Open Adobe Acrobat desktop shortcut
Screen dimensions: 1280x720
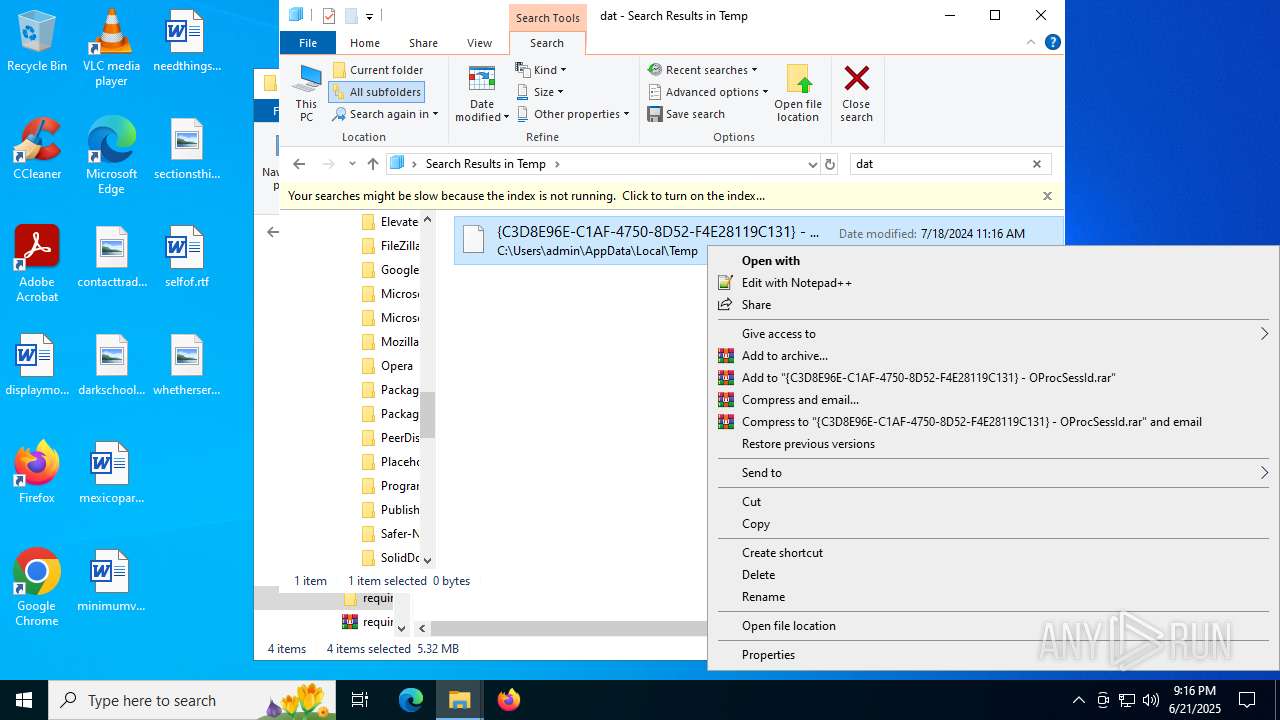37,264
